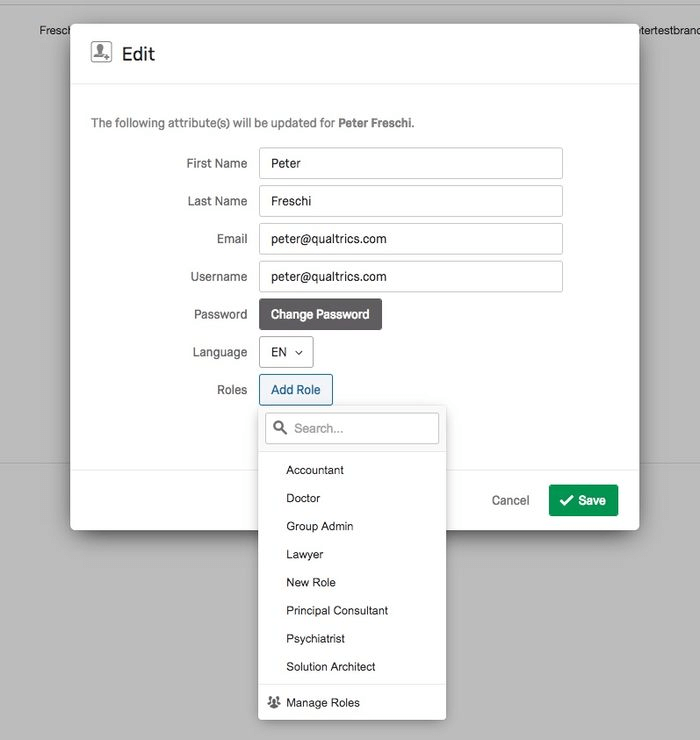Viewport: 700px width, 740px height.
Task: Choose the Principal Consultant role
Action: click(x=352, y=610)
